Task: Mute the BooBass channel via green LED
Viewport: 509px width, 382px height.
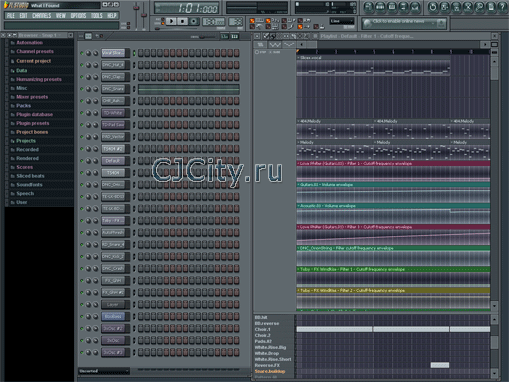Action: pyautogui.click(x=82, y=317)
